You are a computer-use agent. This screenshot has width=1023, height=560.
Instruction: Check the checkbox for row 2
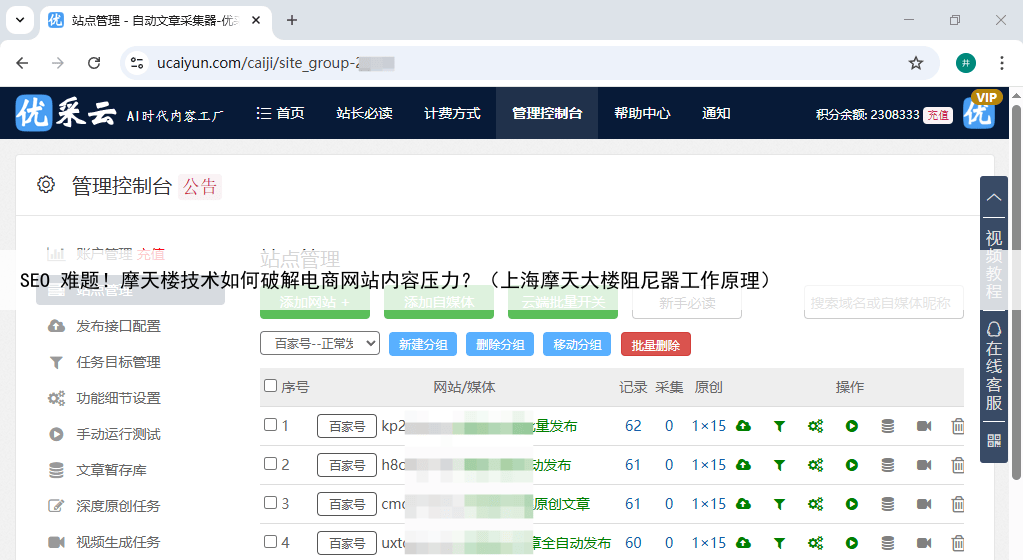(270, 464)
